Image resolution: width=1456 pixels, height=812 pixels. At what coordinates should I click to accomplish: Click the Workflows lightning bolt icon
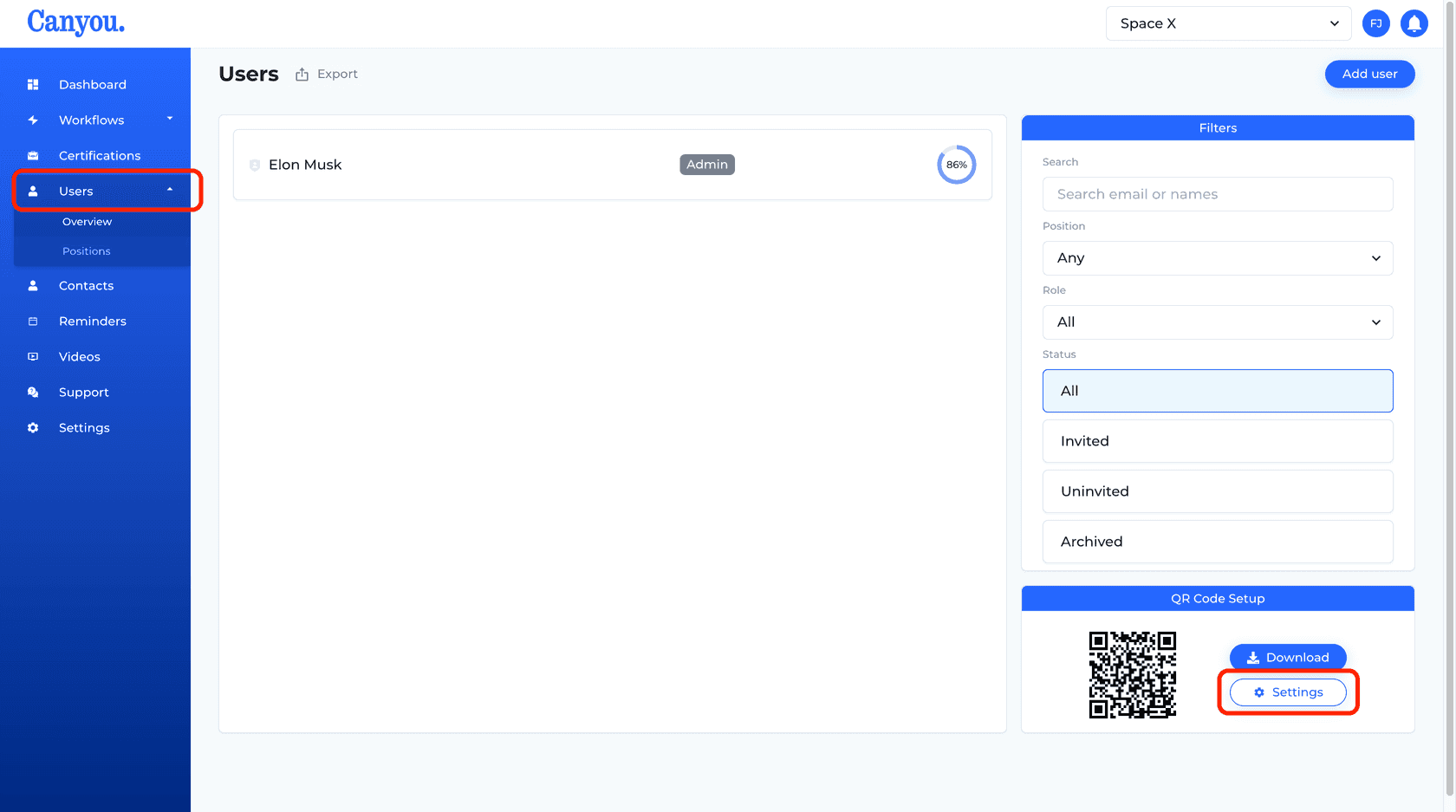[33, 120]
